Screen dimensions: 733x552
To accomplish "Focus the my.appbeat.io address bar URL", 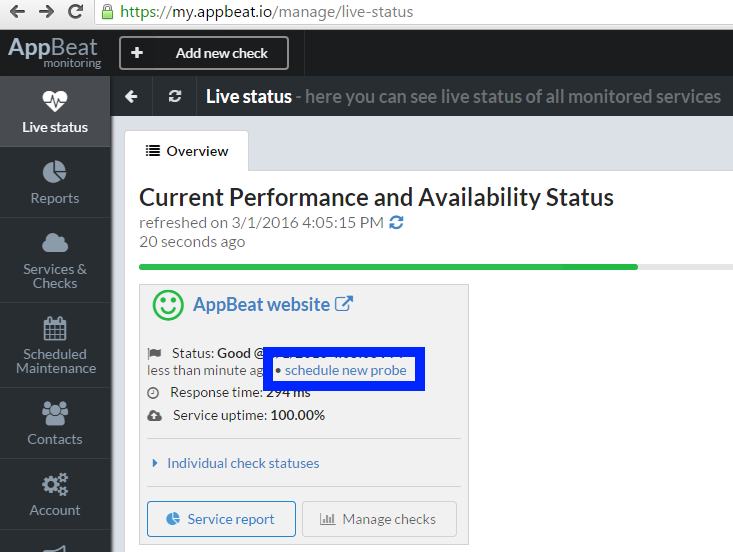I will click(x=266, y=12).
